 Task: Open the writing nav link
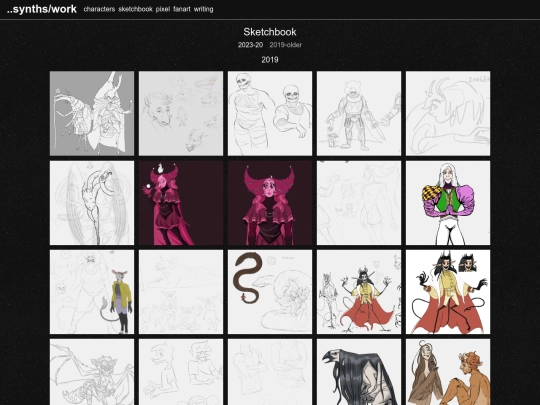pyautogui.click(x=204, y=9)
